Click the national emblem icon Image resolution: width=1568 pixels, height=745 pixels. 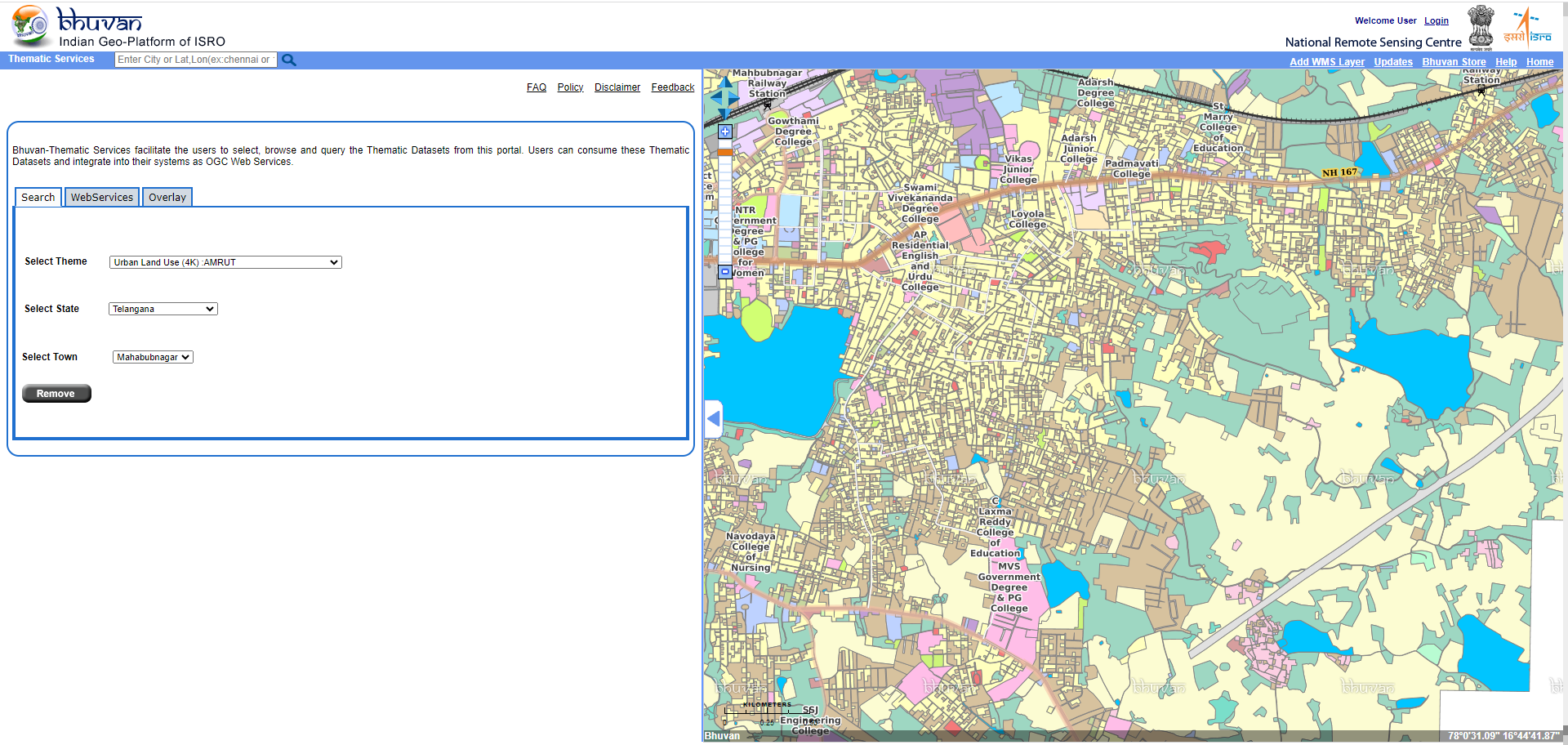point(1481,28)
